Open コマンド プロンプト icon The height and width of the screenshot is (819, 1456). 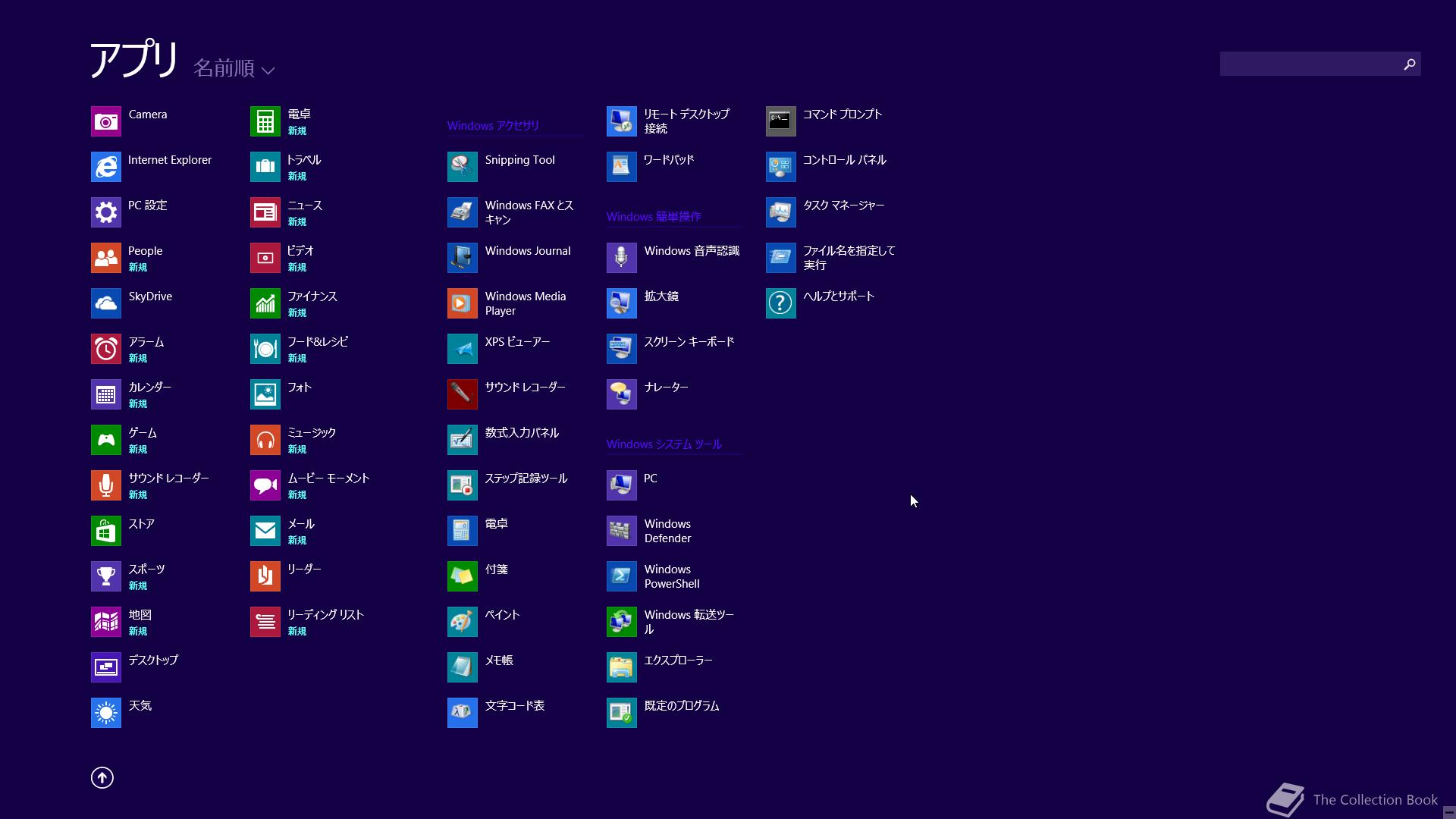pyautogui.click(x=781, y=121)
